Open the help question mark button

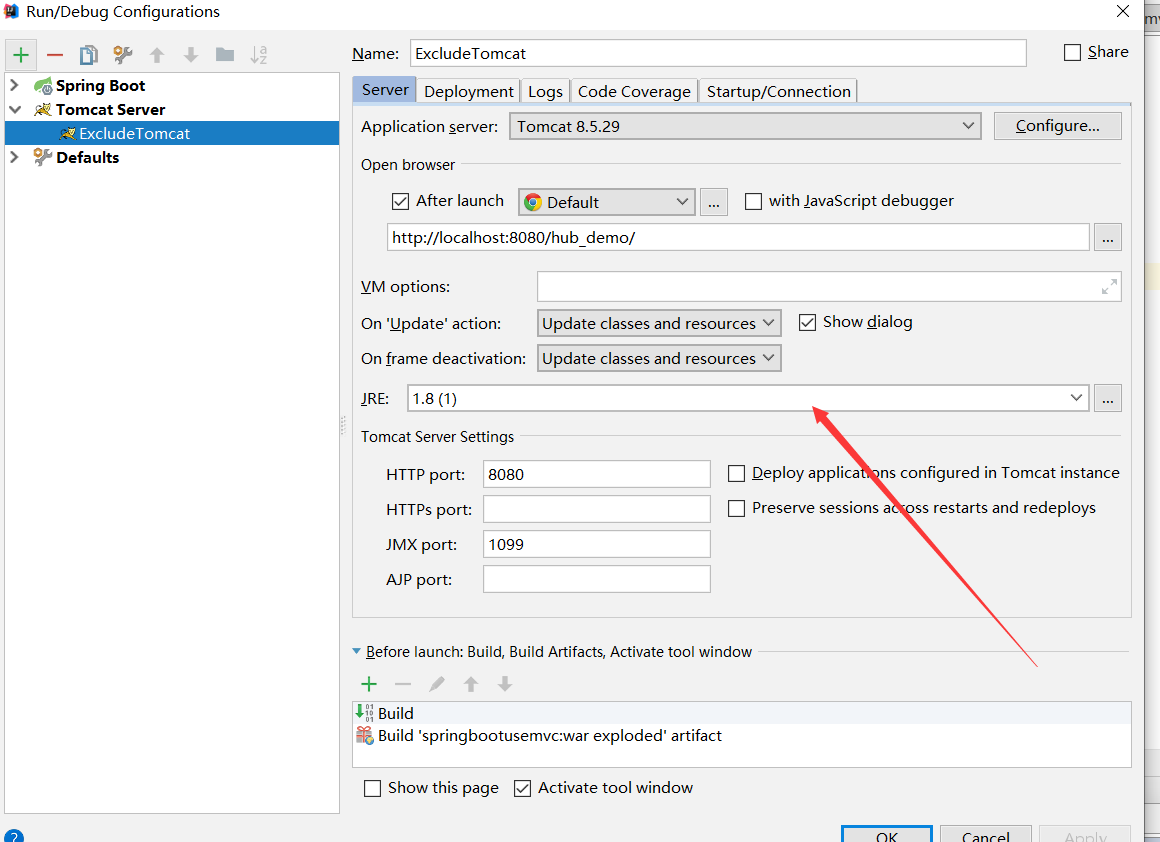(x=13, y=837)
